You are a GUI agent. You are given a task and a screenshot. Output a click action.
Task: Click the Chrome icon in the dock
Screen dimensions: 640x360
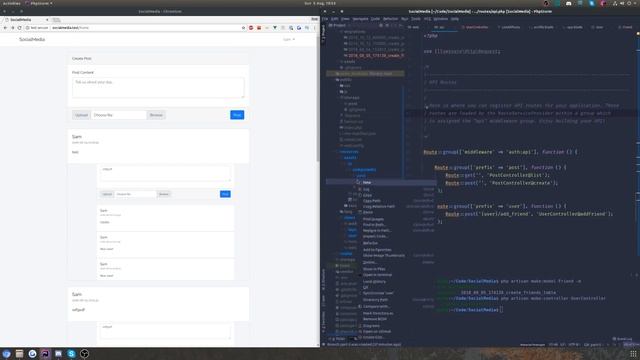(6, 354)
